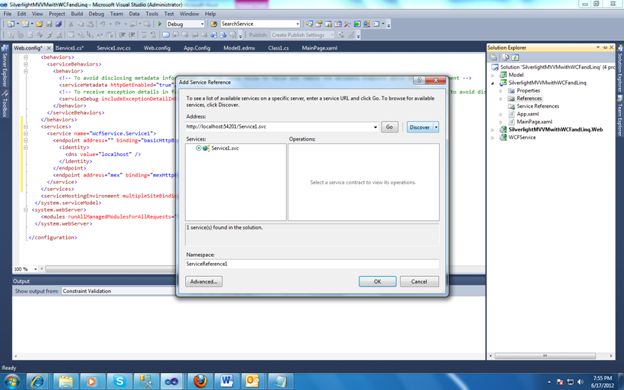Collapse the behaviors XML outline node
Screen dimensions: 624x390
25,57
